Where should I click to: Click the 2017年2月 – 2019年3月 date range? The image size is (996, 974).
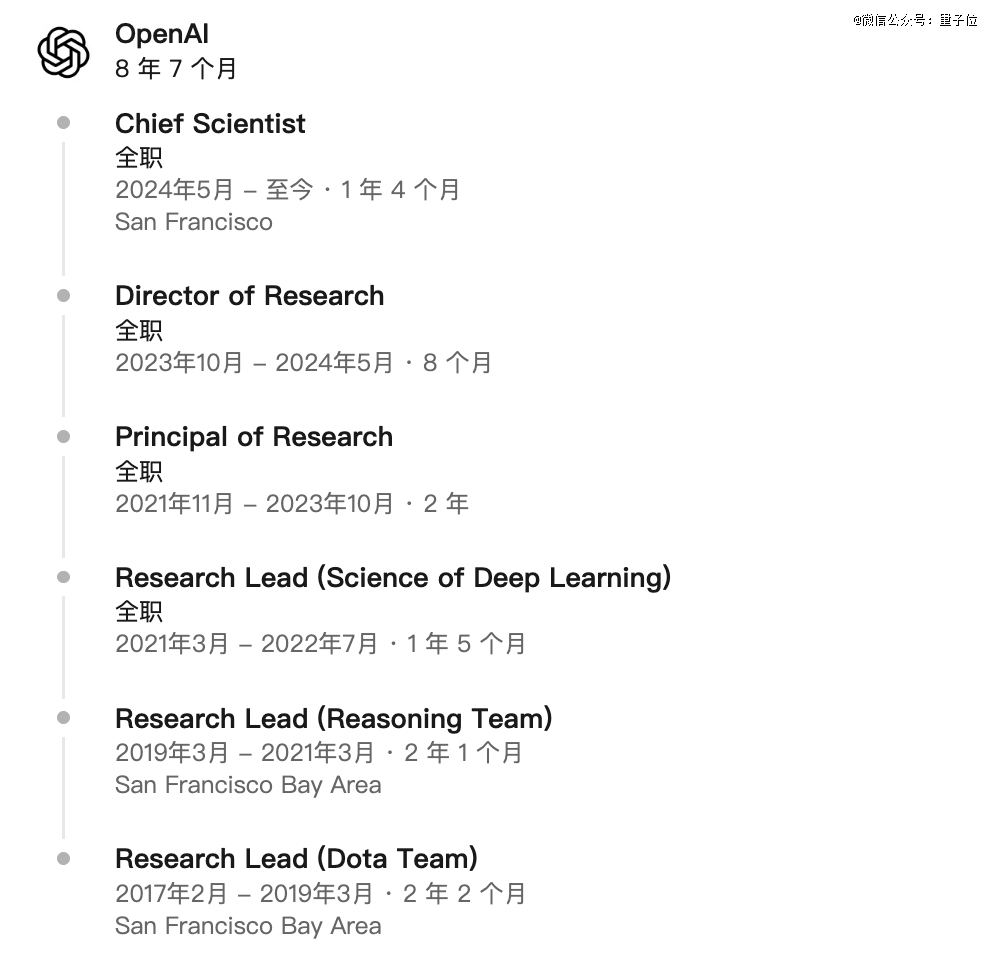[244, 894]
